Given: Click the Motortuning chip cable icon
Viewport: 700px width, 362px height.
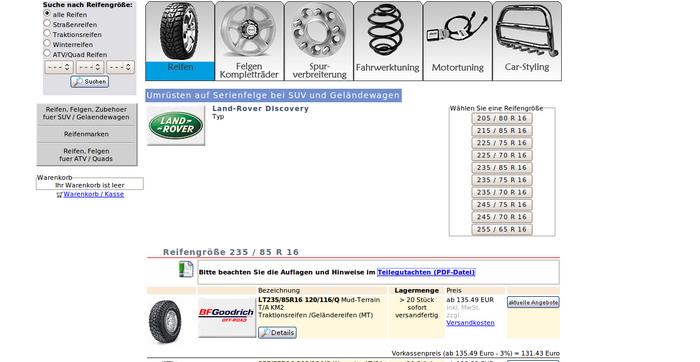Looking at the screenshot, I should pyautogui.click(x=457, y=28).
